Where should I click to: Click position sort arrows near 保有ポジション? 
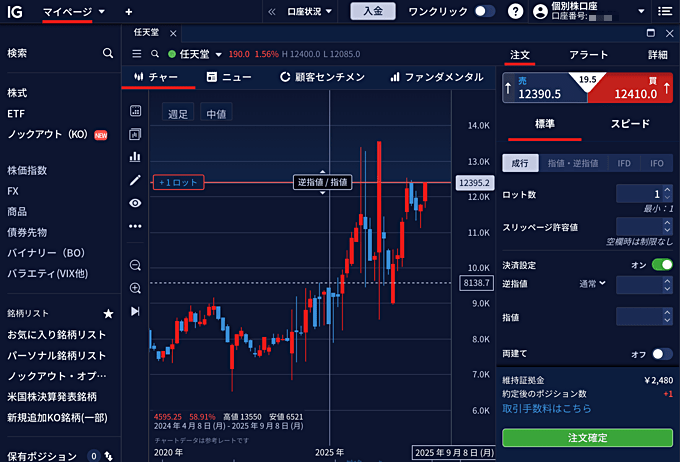pos(108,456)
